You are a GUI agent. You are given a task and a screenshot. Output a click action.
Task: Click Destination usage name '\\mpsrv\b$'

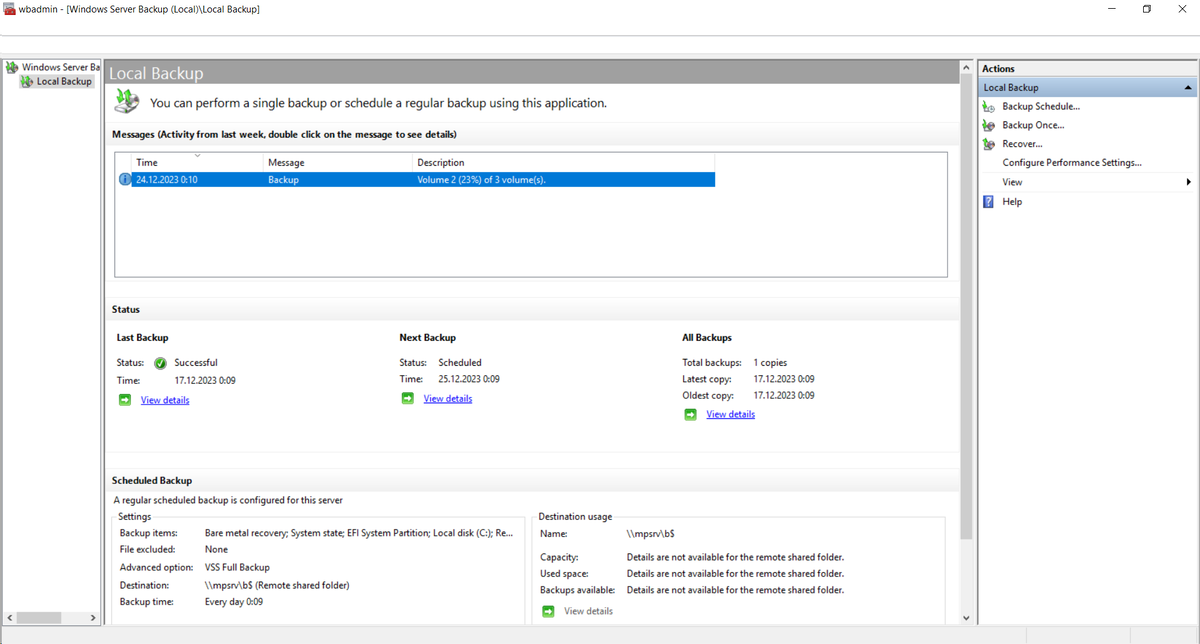pyautogui.click(x=650, y=534)
